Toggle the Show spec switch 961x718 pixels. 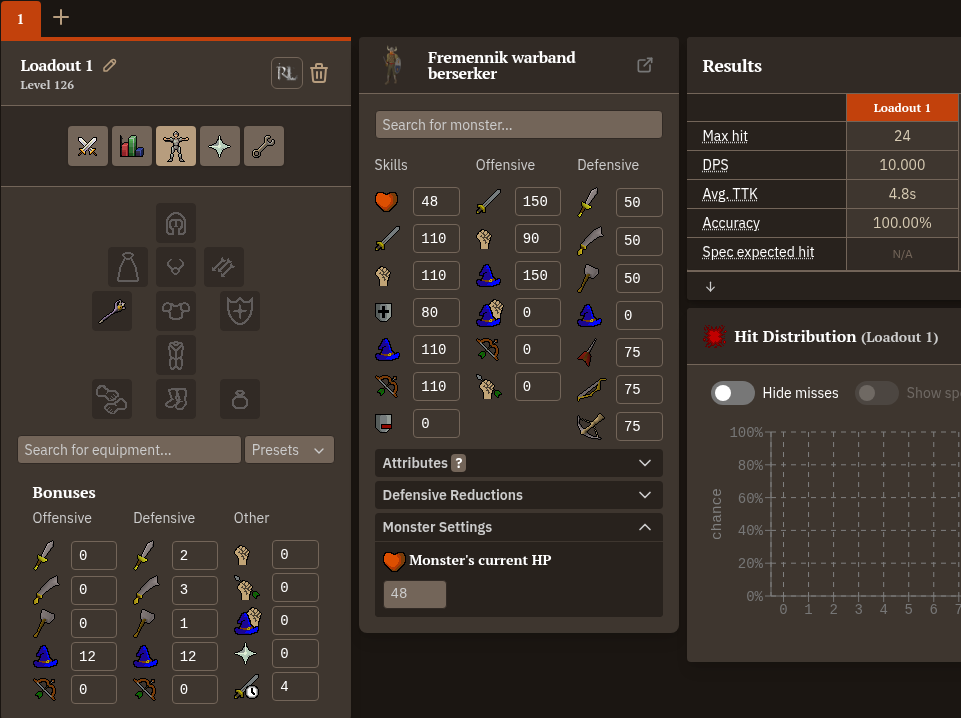click(877, 393)
